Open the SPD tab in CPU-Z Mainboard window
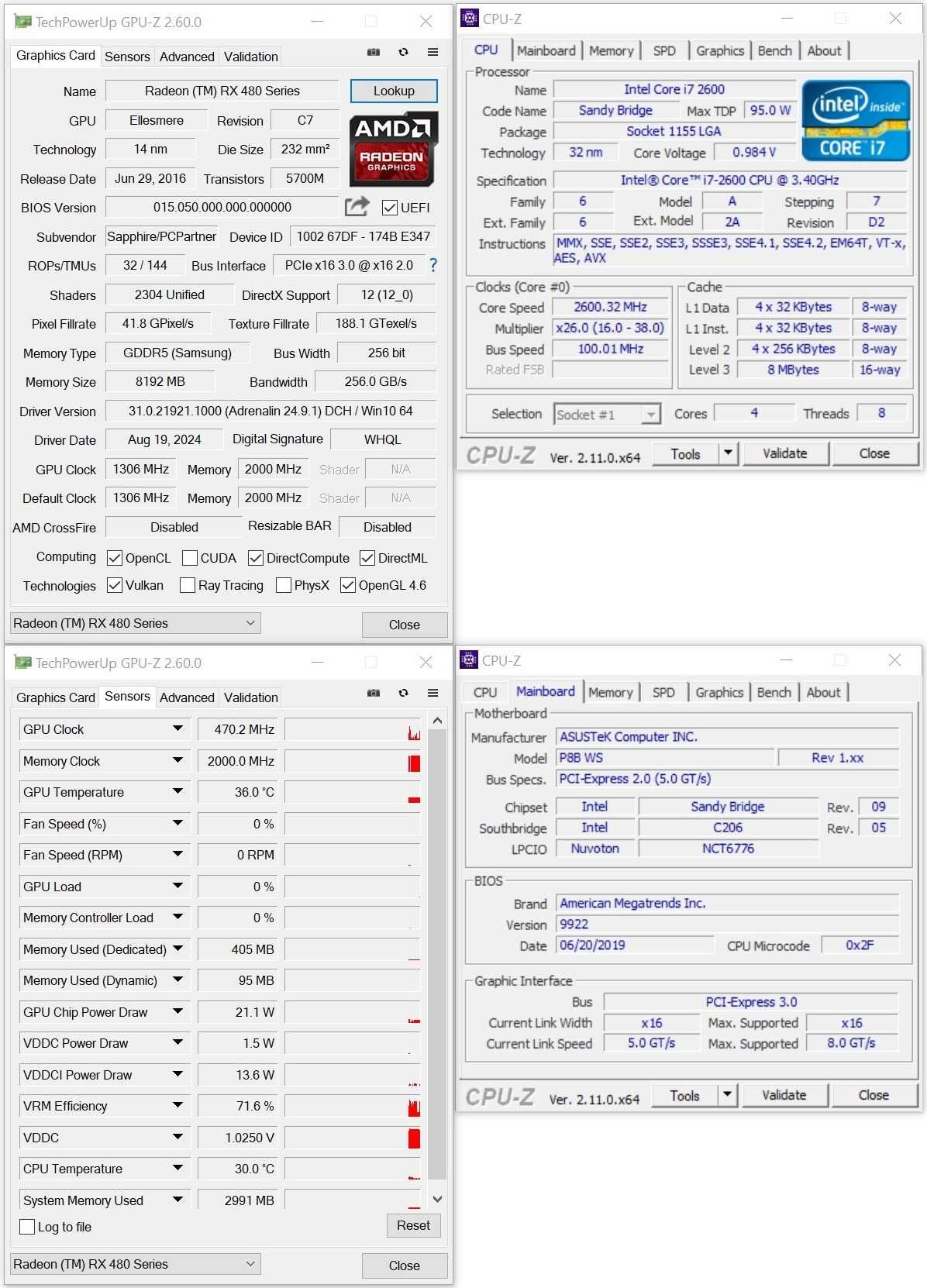The height and width of the screenshot is (1288, 927). click(663, 692)
